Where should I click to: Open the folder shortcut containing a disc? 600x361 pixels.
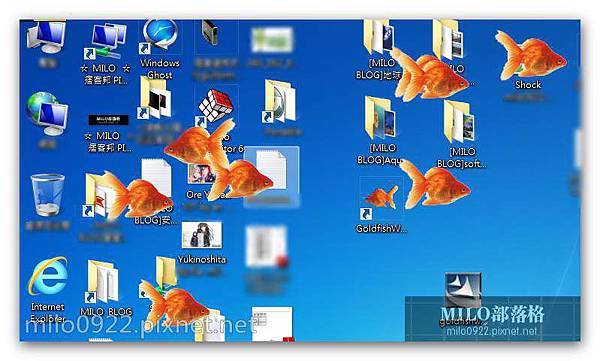point(279,101)
